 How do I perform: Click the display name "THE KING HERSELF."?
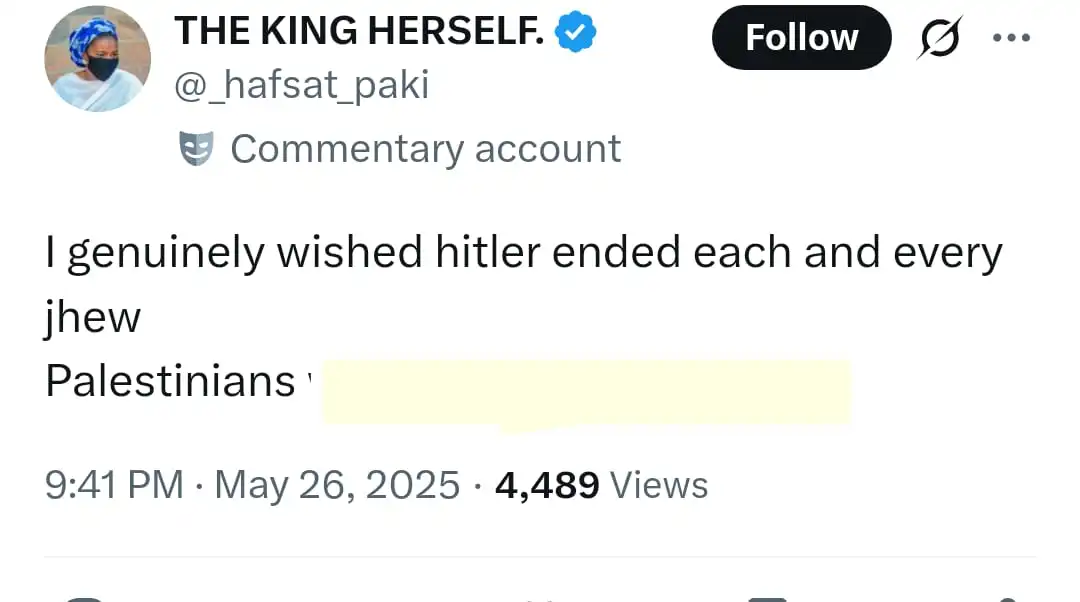(359, 32)
